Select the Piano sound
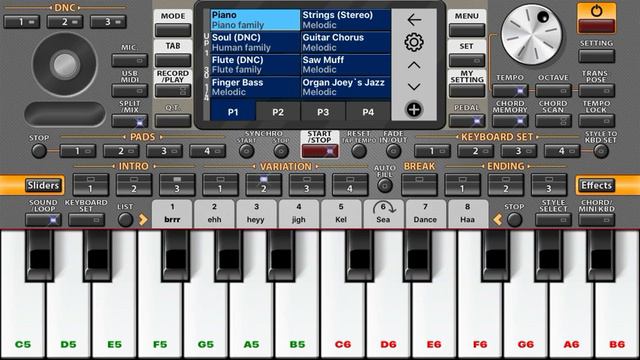 click(x=255, y=20)
